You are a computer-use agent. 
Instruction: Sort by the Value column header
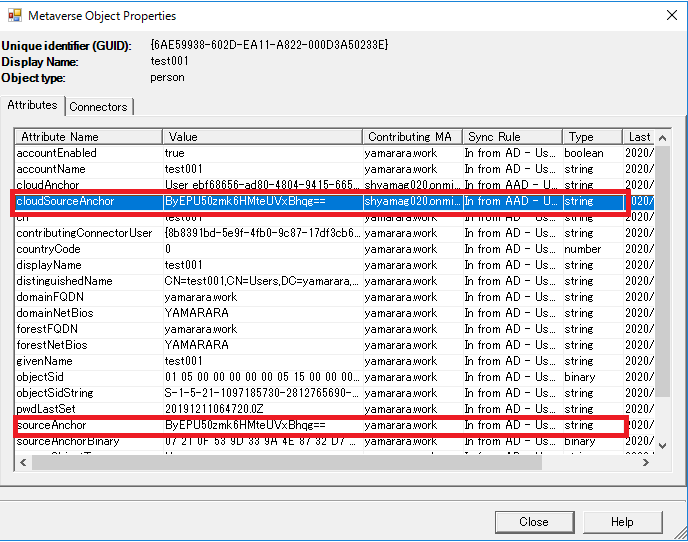262,137
